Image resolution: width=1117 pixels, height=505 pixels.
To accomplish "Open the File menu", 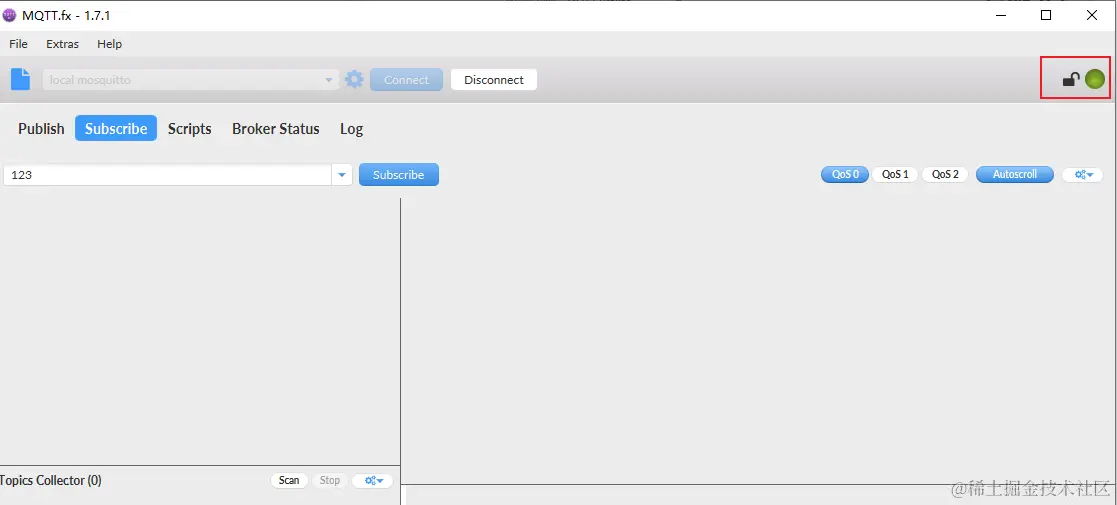I will 19,44.
